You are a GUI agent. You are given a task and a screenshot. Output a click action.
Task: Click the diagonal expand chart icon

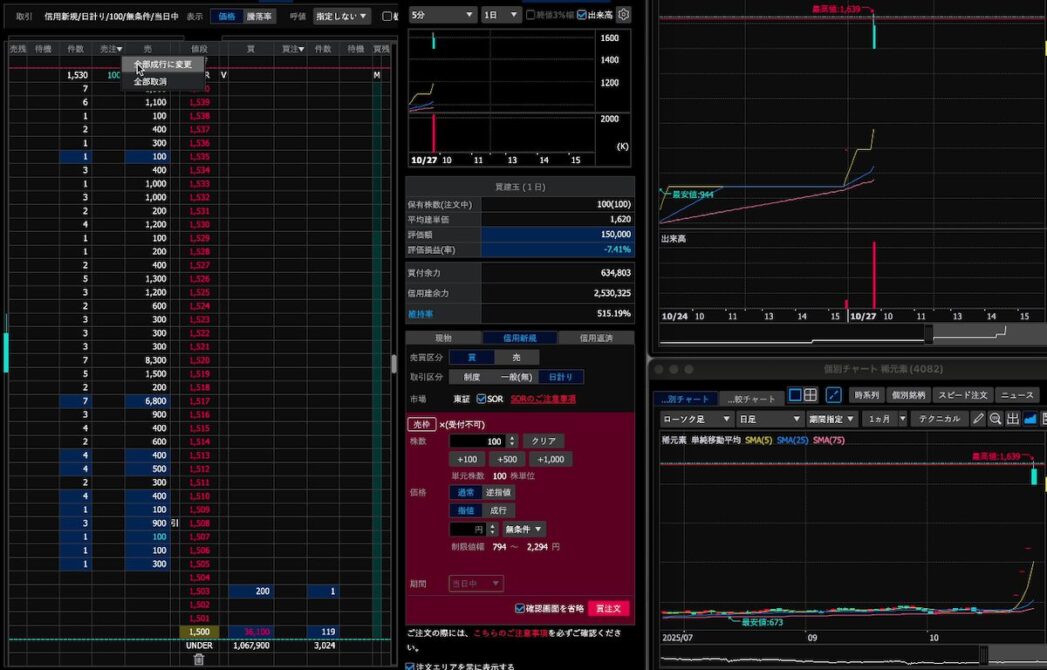pyautogui.click(x=834, y=395)
